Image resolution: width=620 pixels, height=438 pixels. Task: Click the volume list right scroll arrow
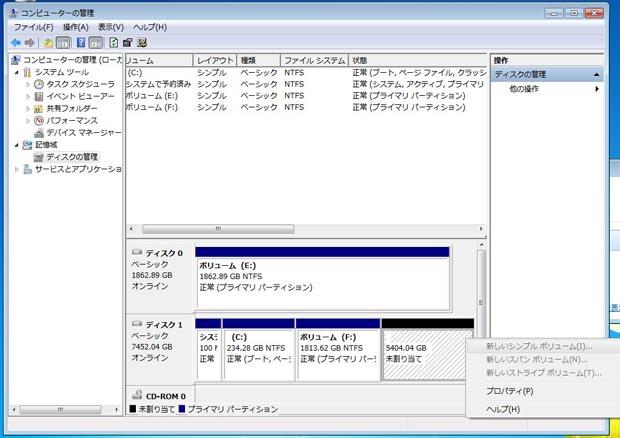[x=481, y=229]
